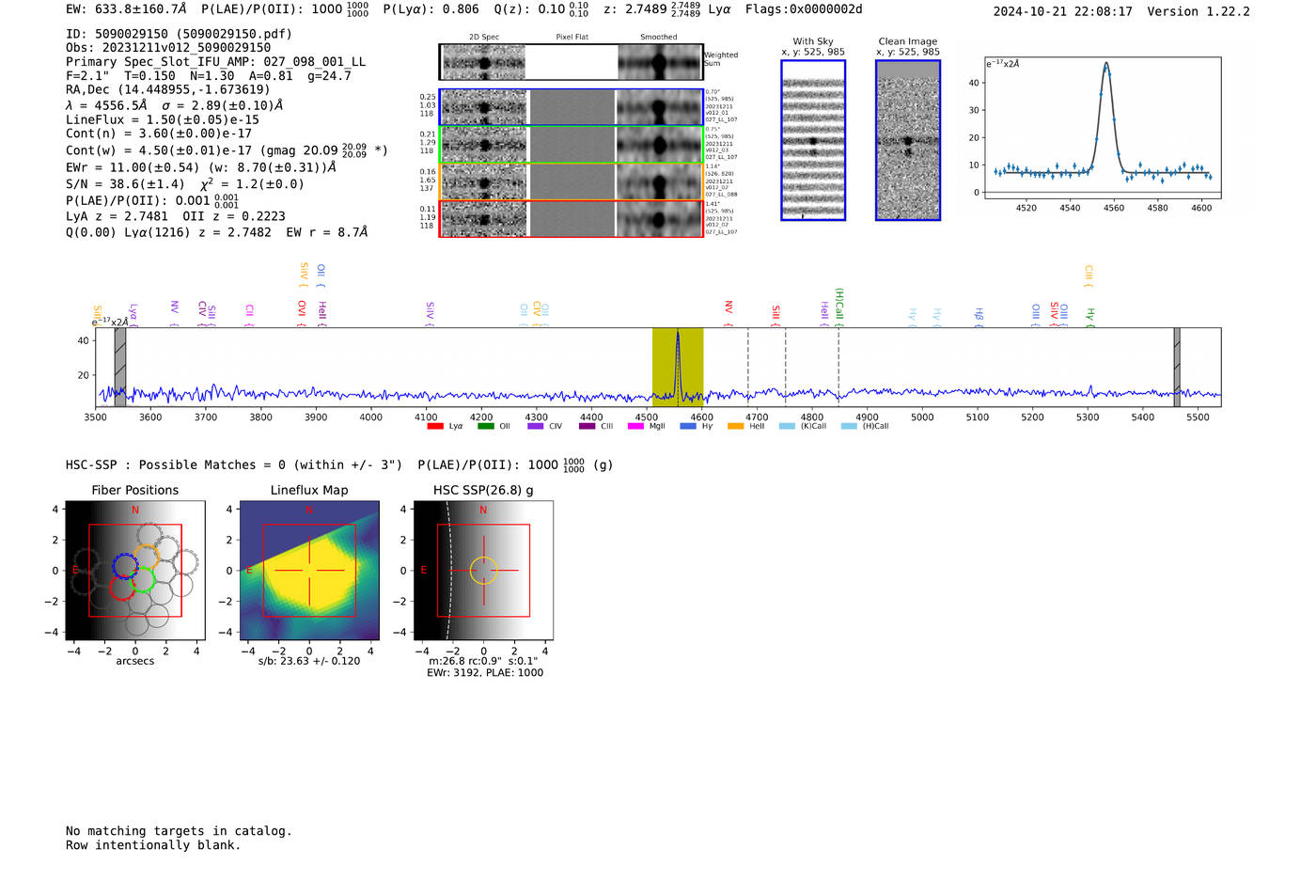Image resolution: width=1316 pixels, height=896 pixels.
Task: Select the green-framed fiber spectrum row
Action: [572, 145]
